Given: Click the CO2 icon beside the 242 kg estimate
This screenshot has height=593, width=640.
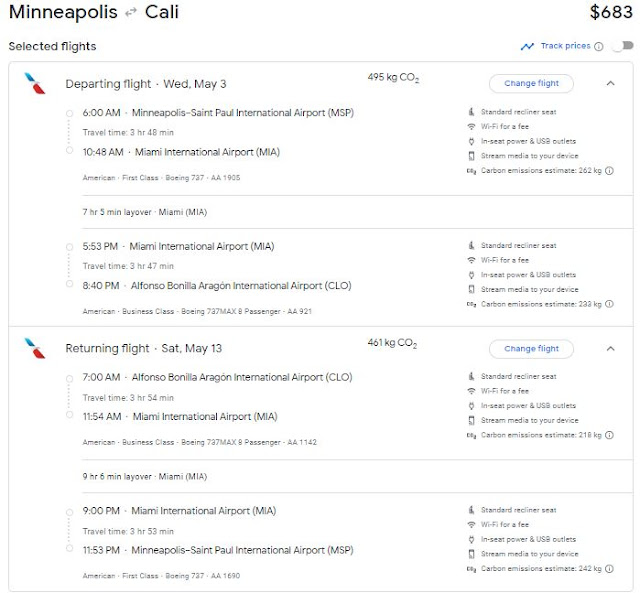Looking at the screenshot, I should coord(471,569).
